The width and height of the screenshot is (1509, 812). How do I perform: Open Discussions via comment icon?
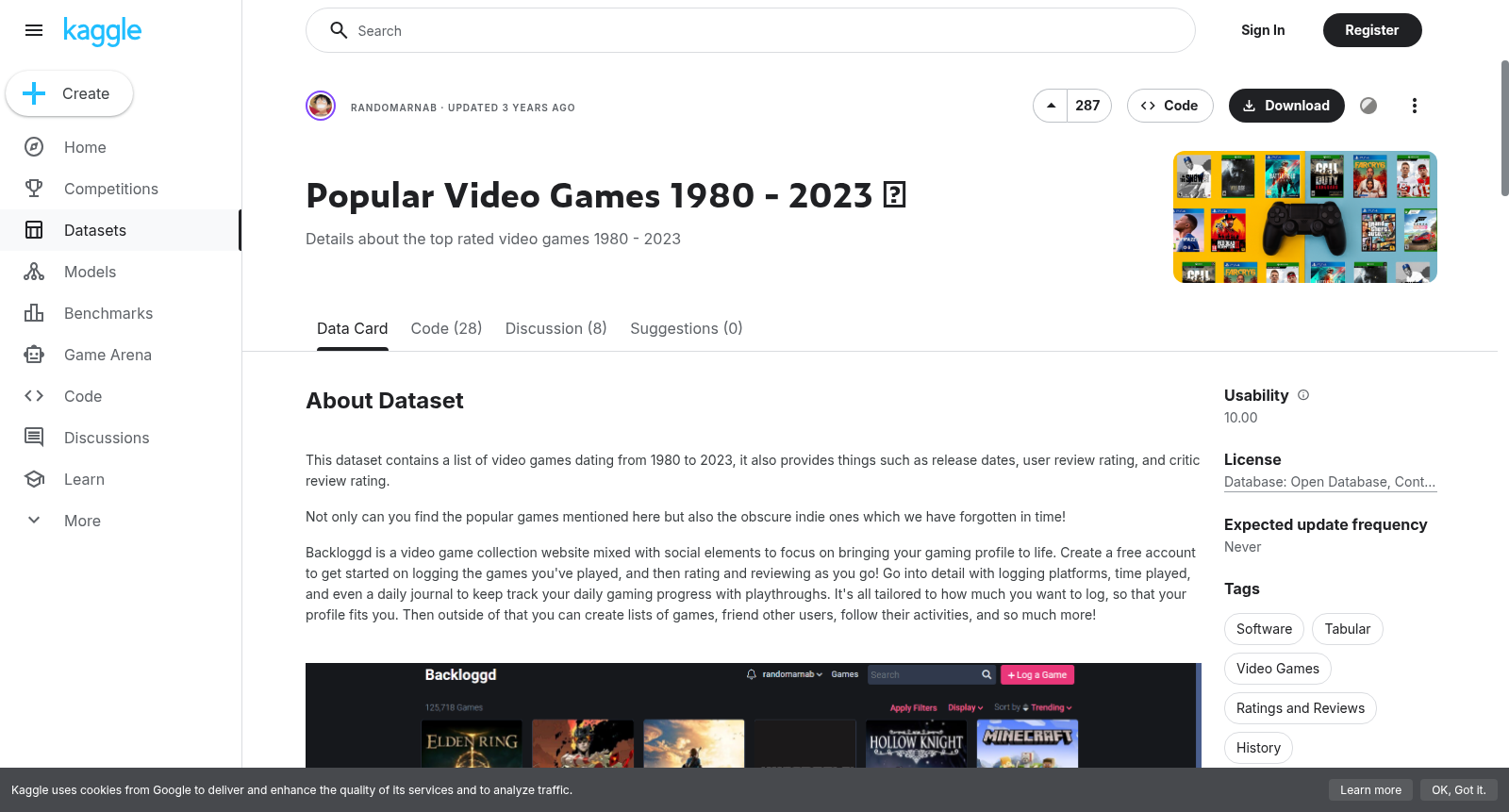click(x=34, y=438)
